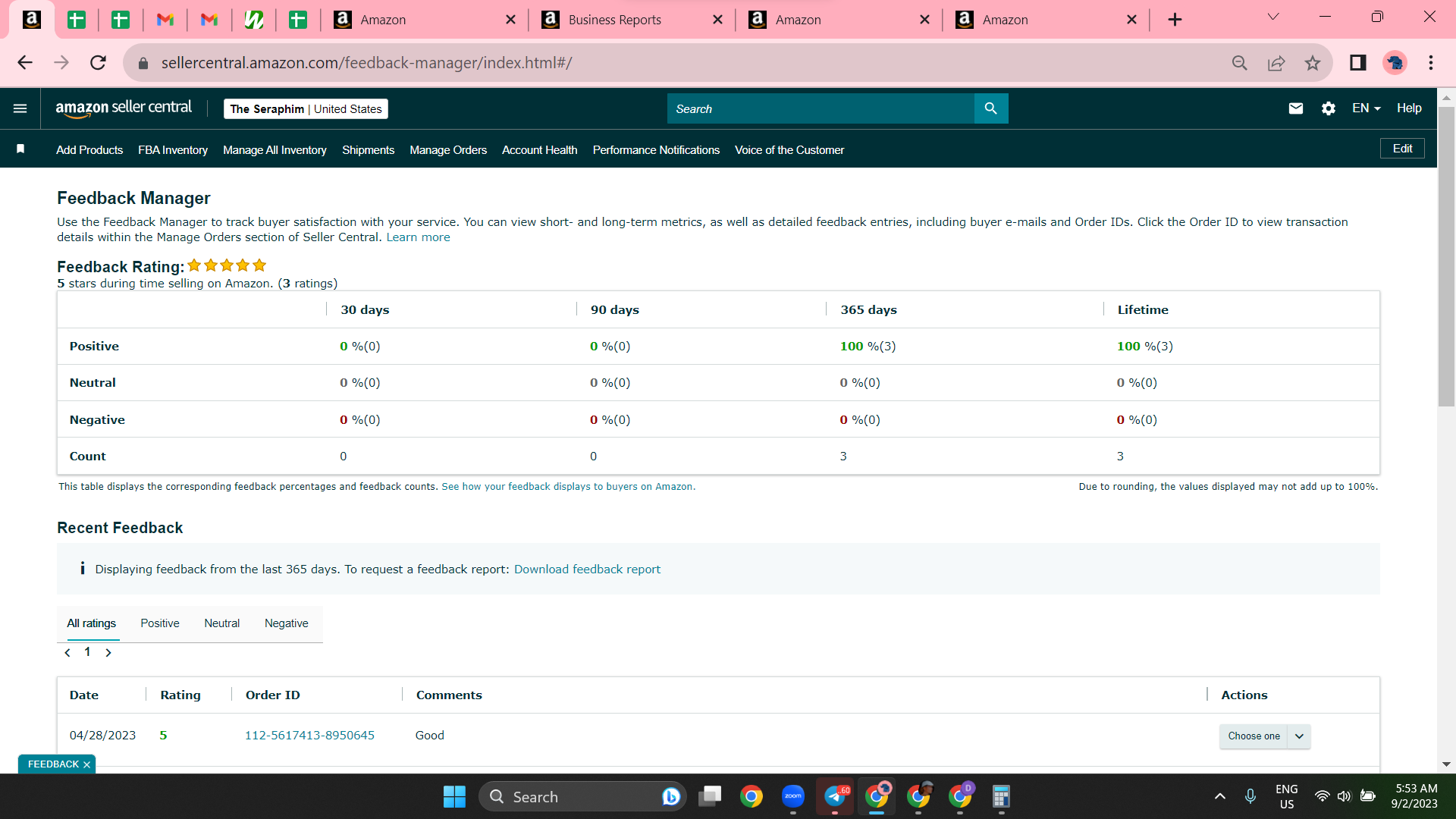
Task: Open the EN language dropdown
Action: (1366, 108)
